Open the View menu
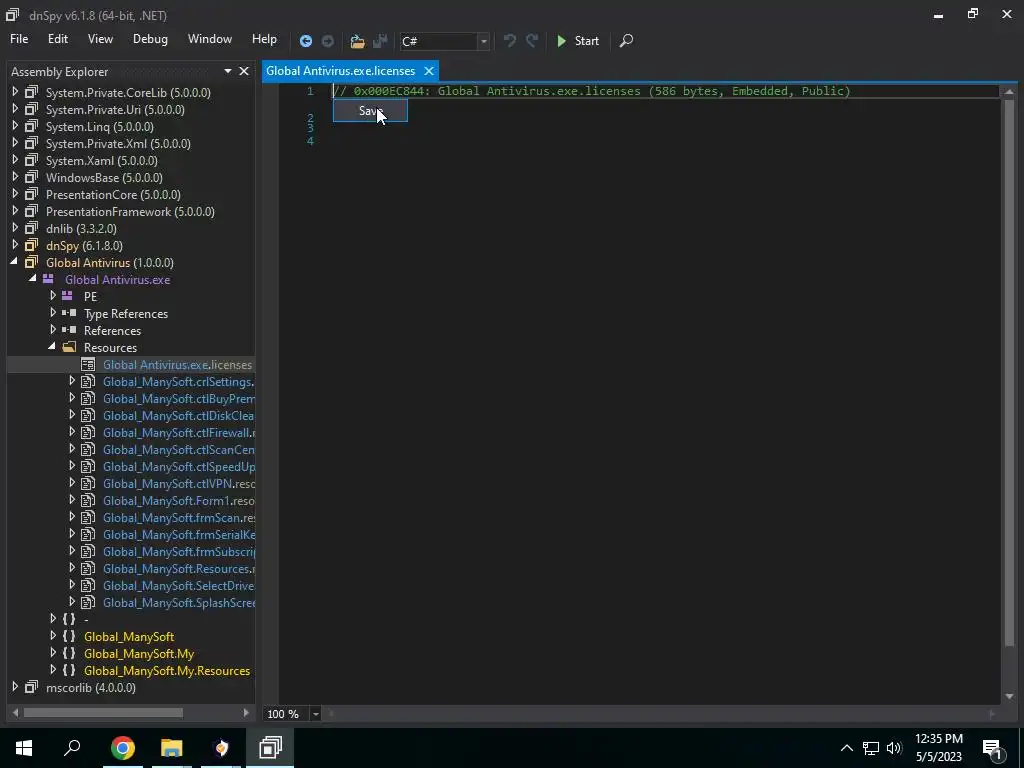 point(100,39)
